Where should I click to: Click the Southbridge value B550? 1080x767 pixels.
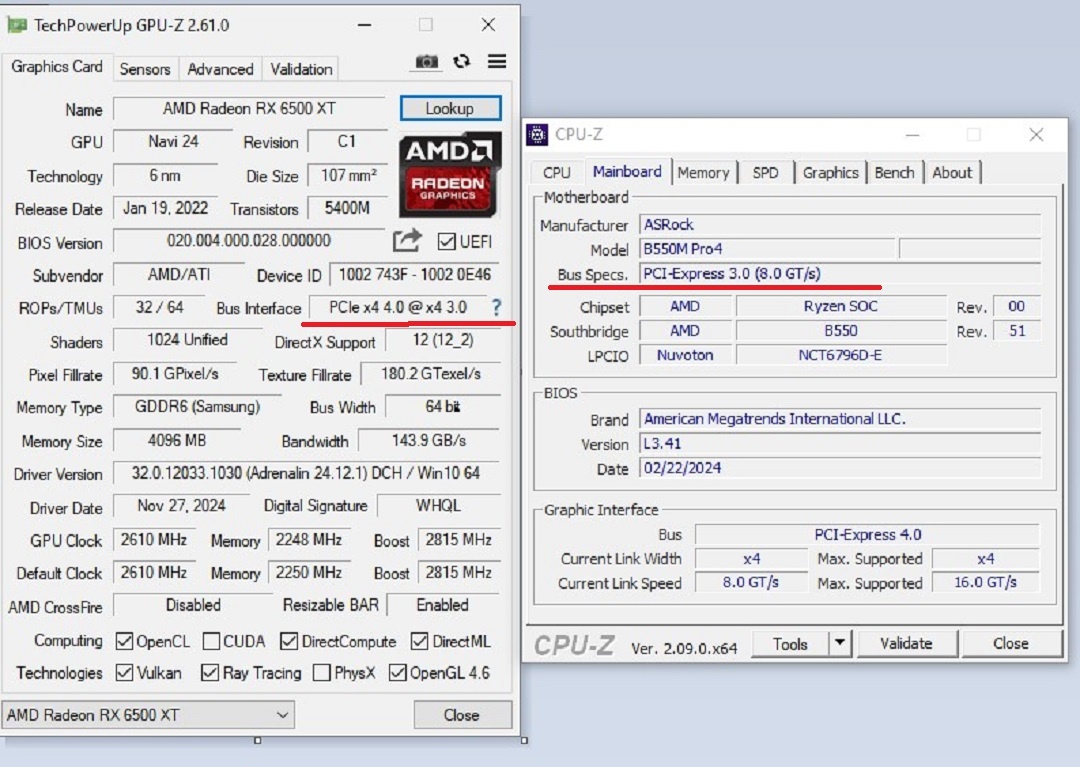tap(840, 331)
